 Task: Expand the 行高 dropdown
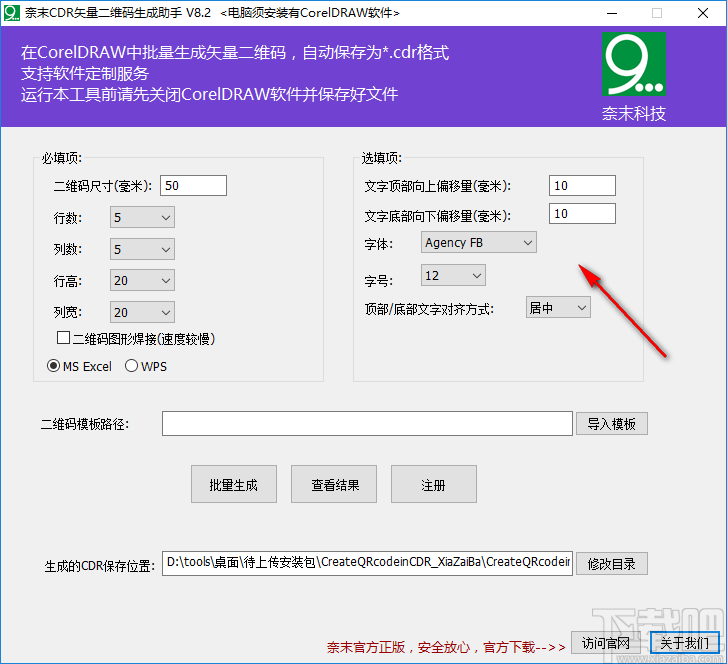142,281
